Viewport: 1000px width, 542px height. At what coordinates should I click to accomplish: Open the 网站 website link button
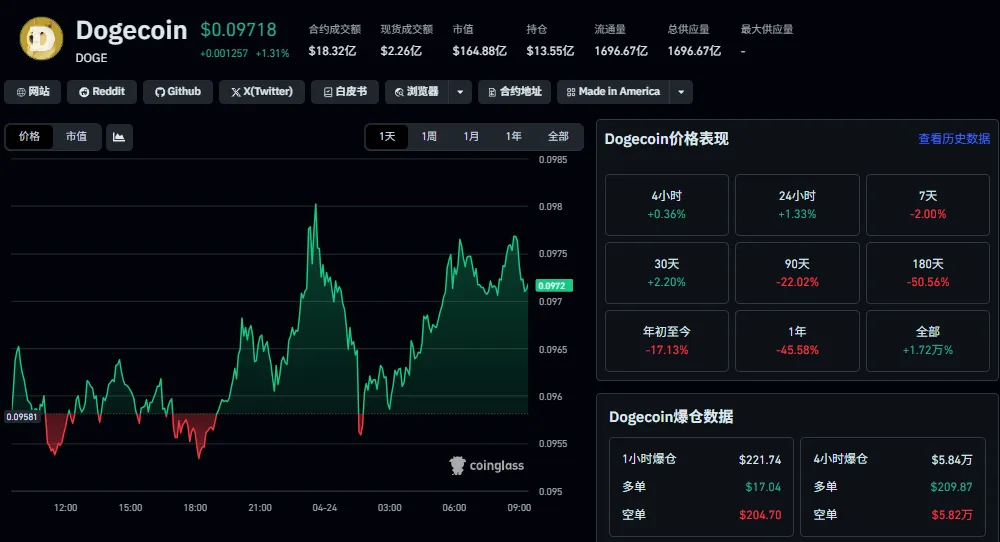point(33,92)
